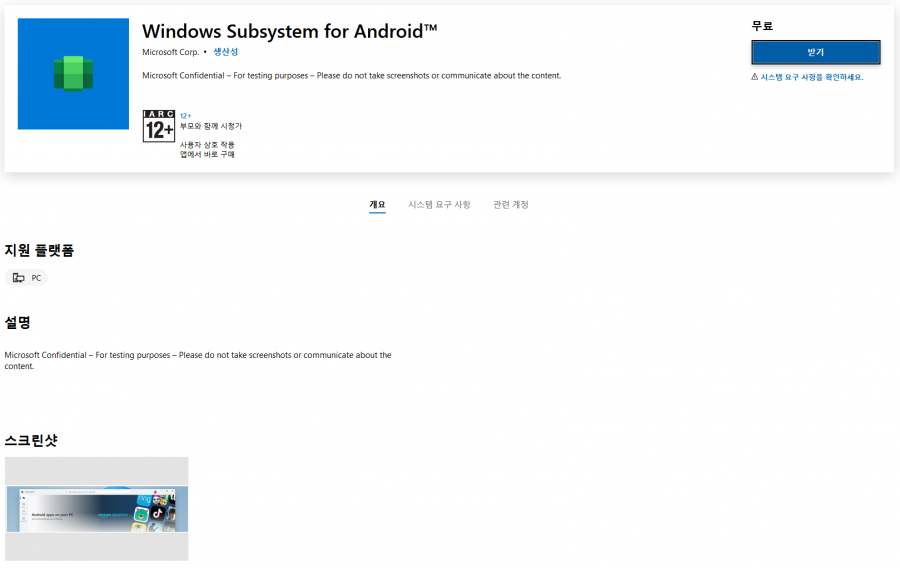Click the 무료 price label
This screenshot has height=568, width=900.
(x=762, y=26)
